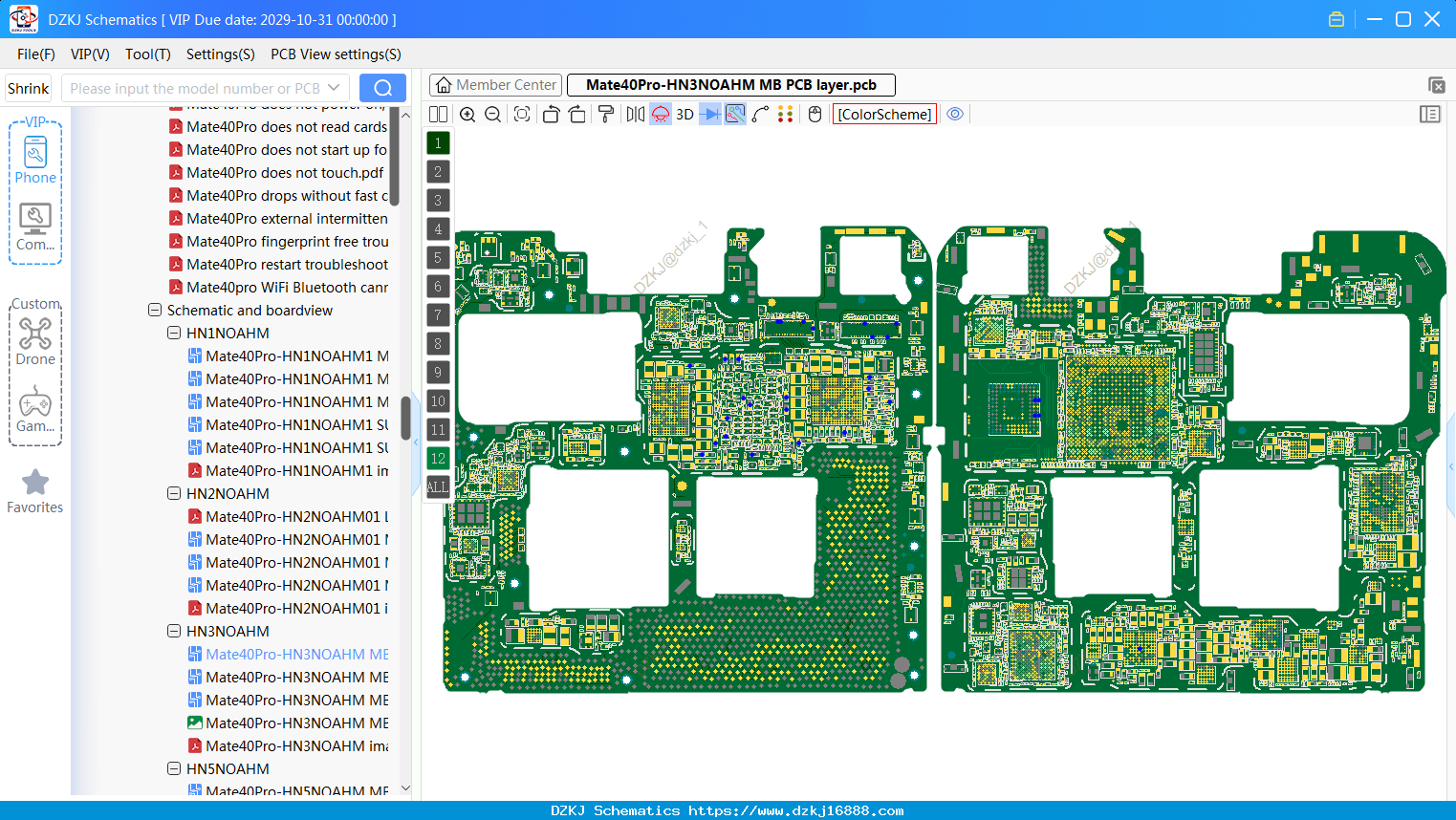Collapse the HN2NOAHM tree node
The image size is (1456, 820).
(x=174, y=494)
